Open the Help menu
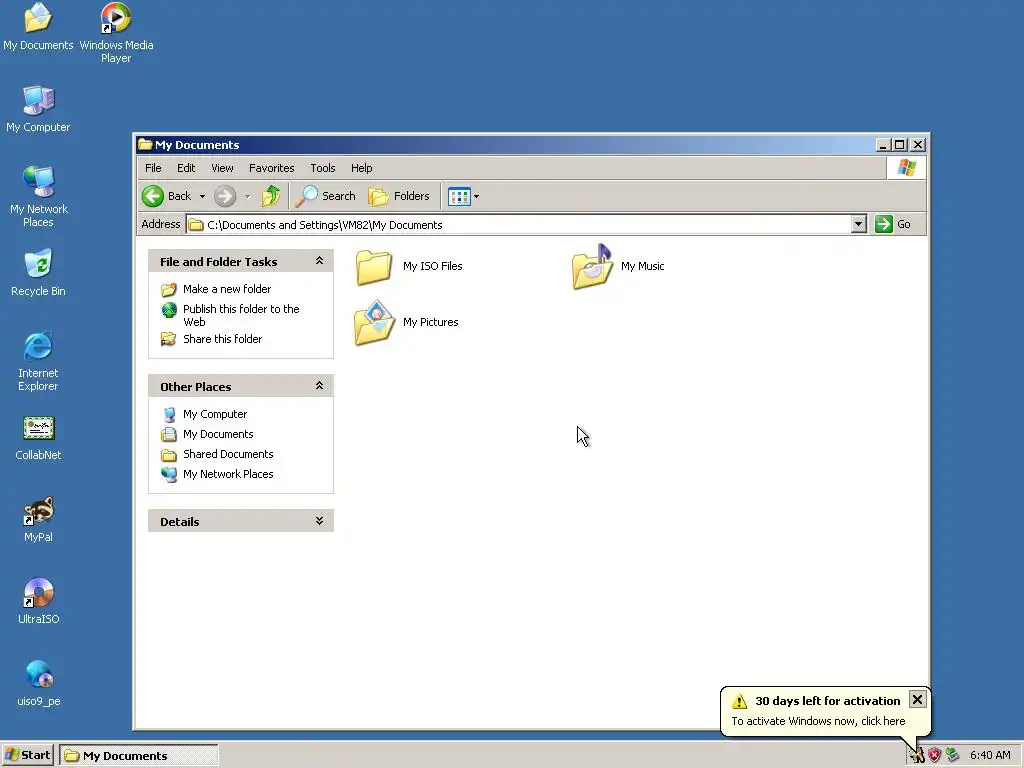This screenshot has height=768, width=1024. pos(361,168)
